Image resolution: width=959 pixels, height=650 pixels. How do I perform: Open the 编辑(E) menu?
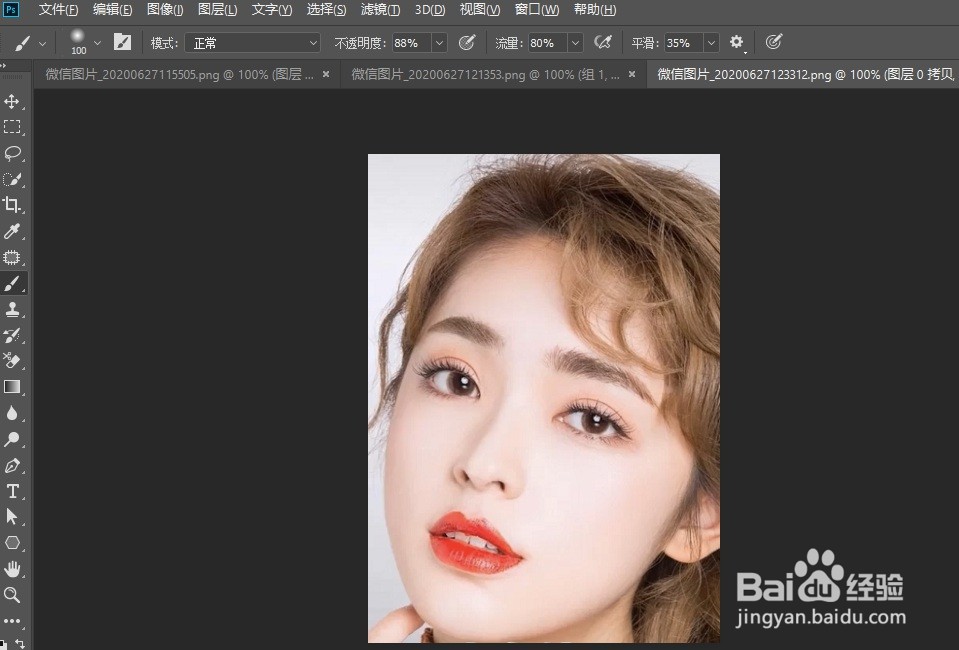coord(112,10)
